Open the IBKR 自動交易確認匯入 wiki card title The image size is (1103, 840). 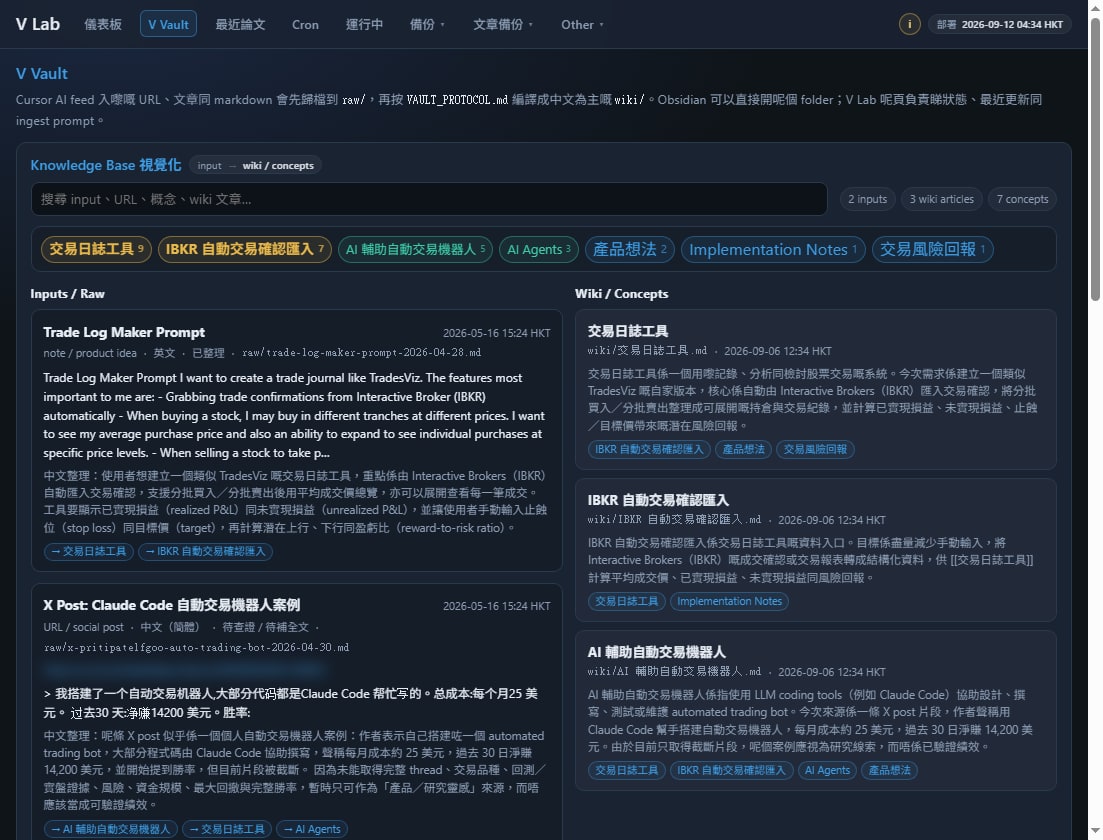[658, 500]
